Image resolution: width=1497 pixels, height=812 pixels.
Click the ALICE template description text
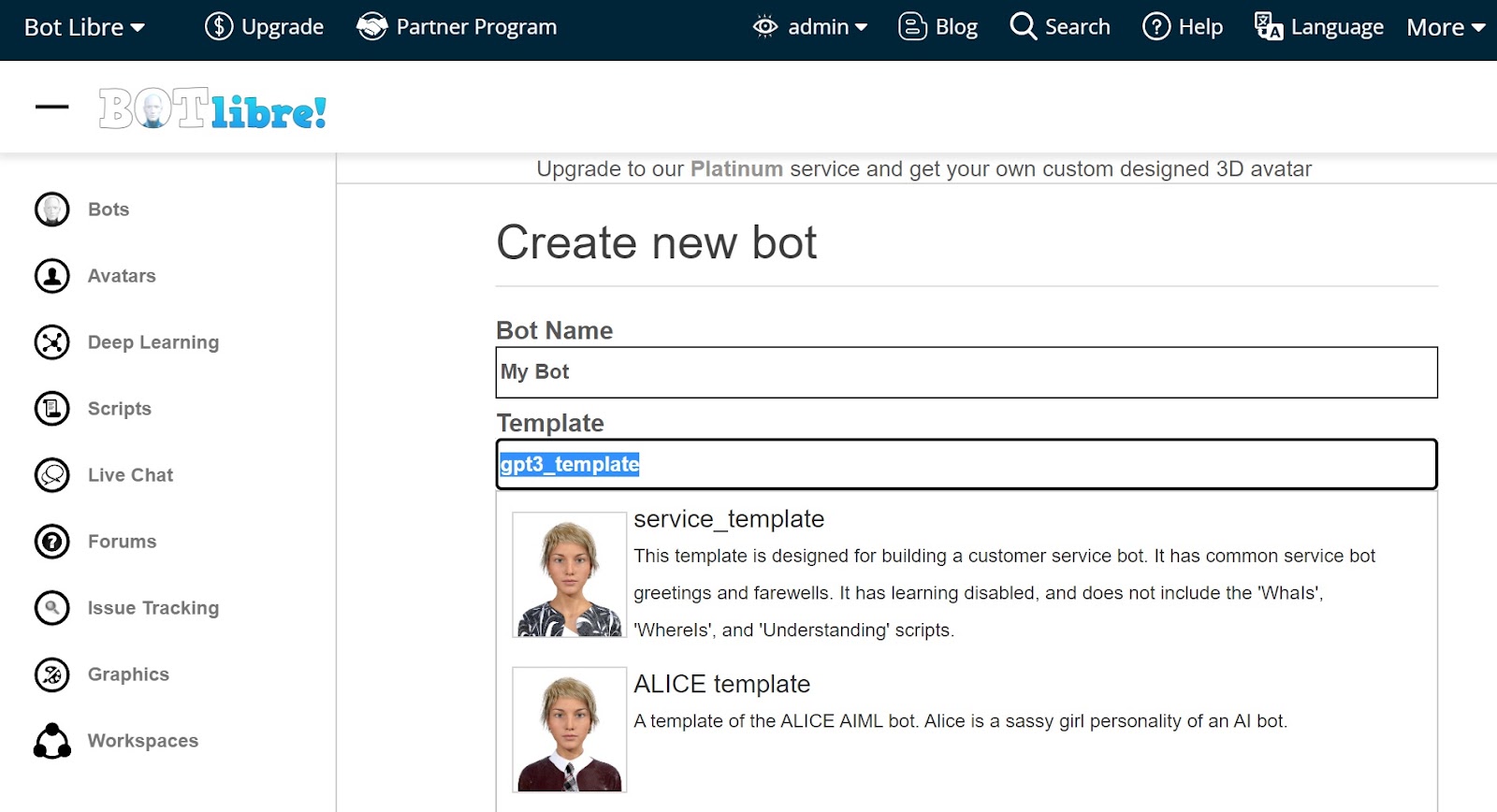click(960, 721)
